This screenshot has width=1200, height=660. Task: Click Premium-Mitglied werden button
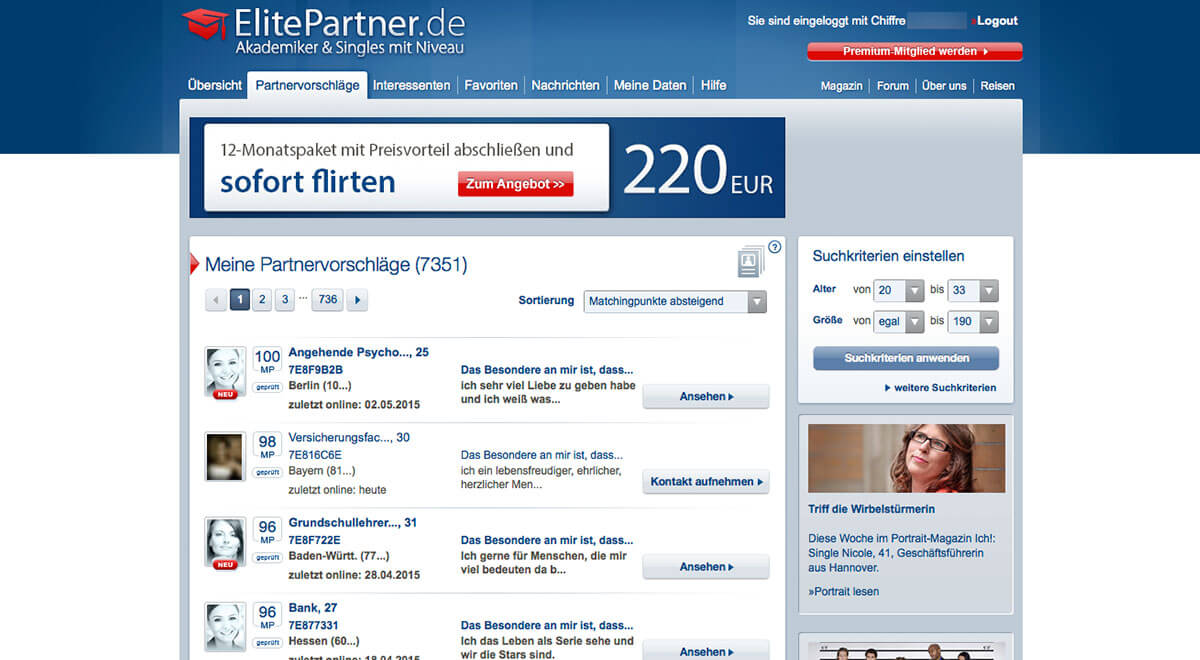point(915,51)
